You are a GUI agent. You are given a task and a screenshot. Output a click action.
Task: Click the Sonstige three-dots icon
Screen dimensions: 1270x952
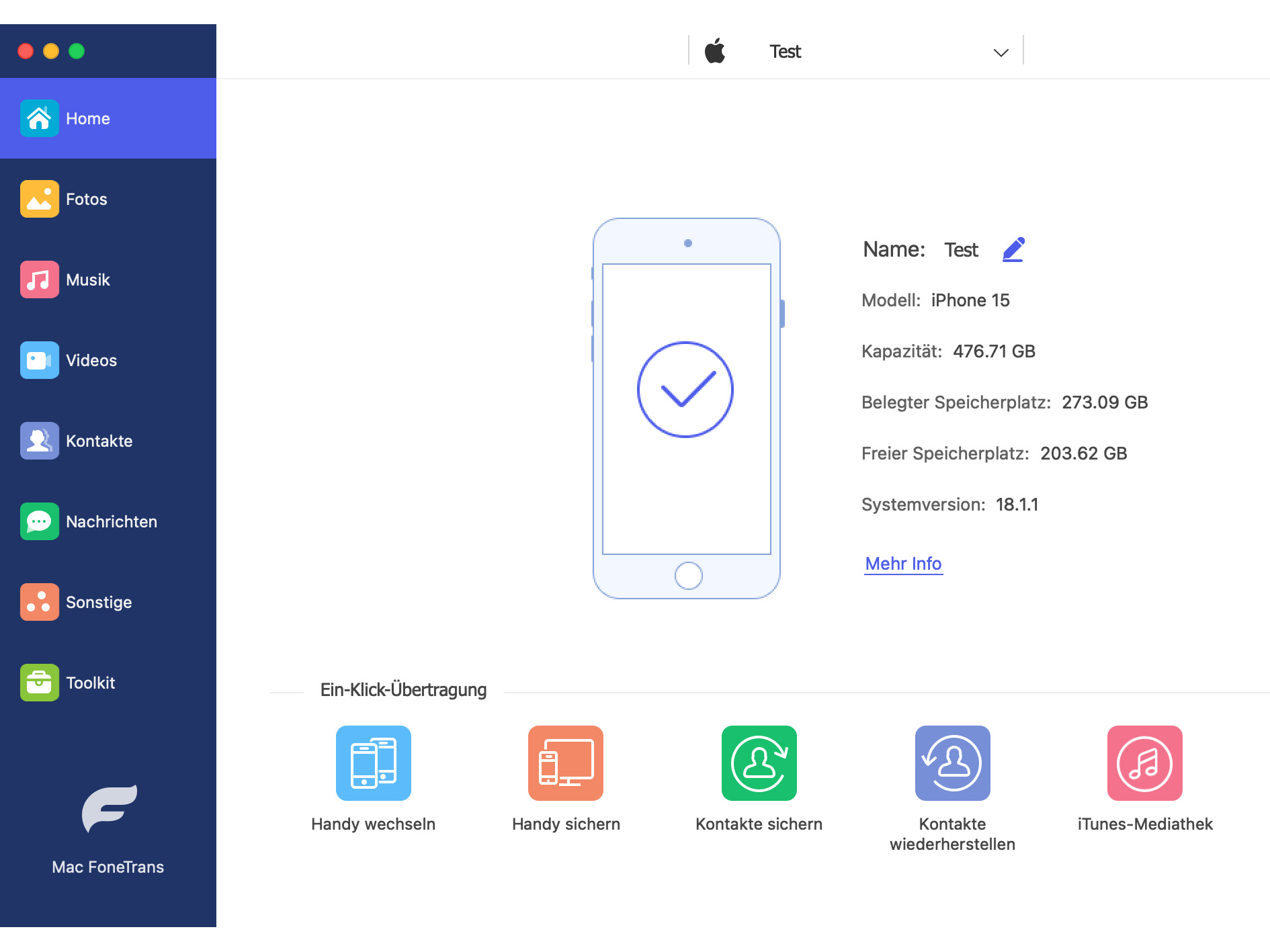pyautogui.click(x=40, y=602)
